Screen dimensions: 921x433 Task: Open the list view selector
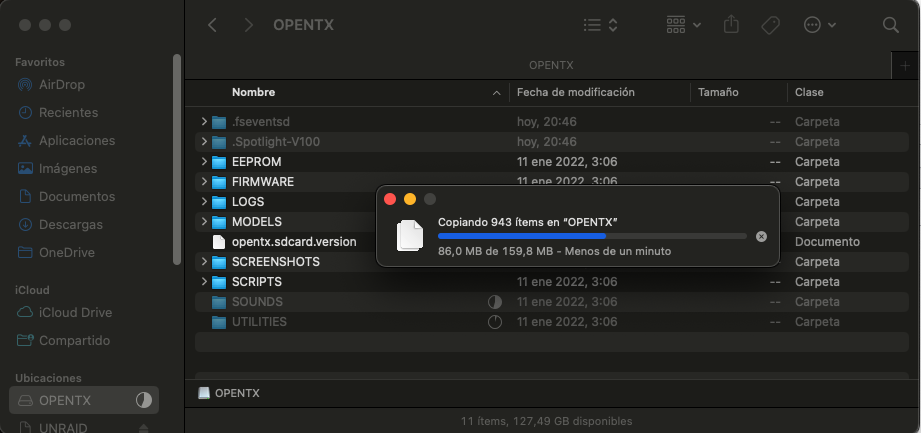[x=600, y=25]
